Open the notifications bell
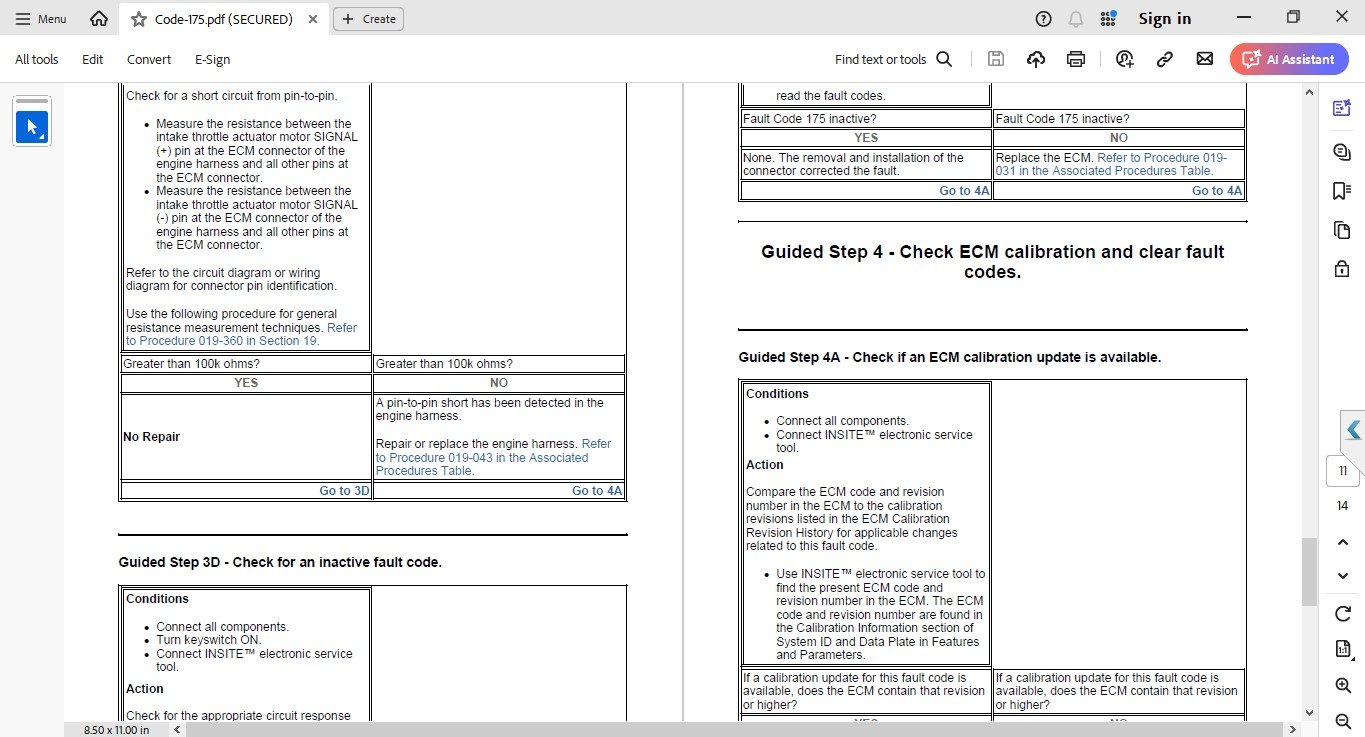The height and width of the screenshot is (737, 1365). tap(1076, 18)
